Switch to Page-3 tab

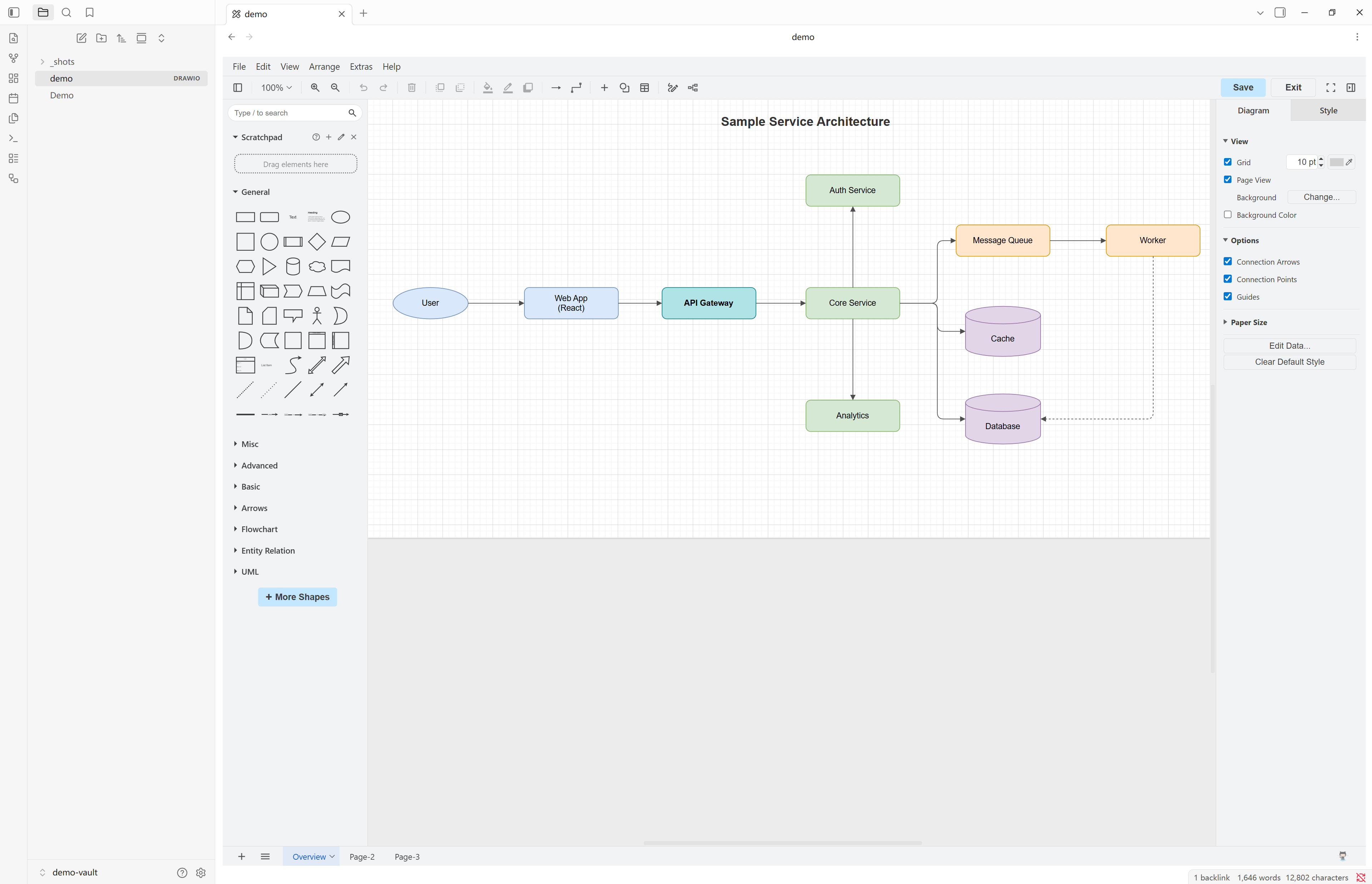click(x=407, y=856)
